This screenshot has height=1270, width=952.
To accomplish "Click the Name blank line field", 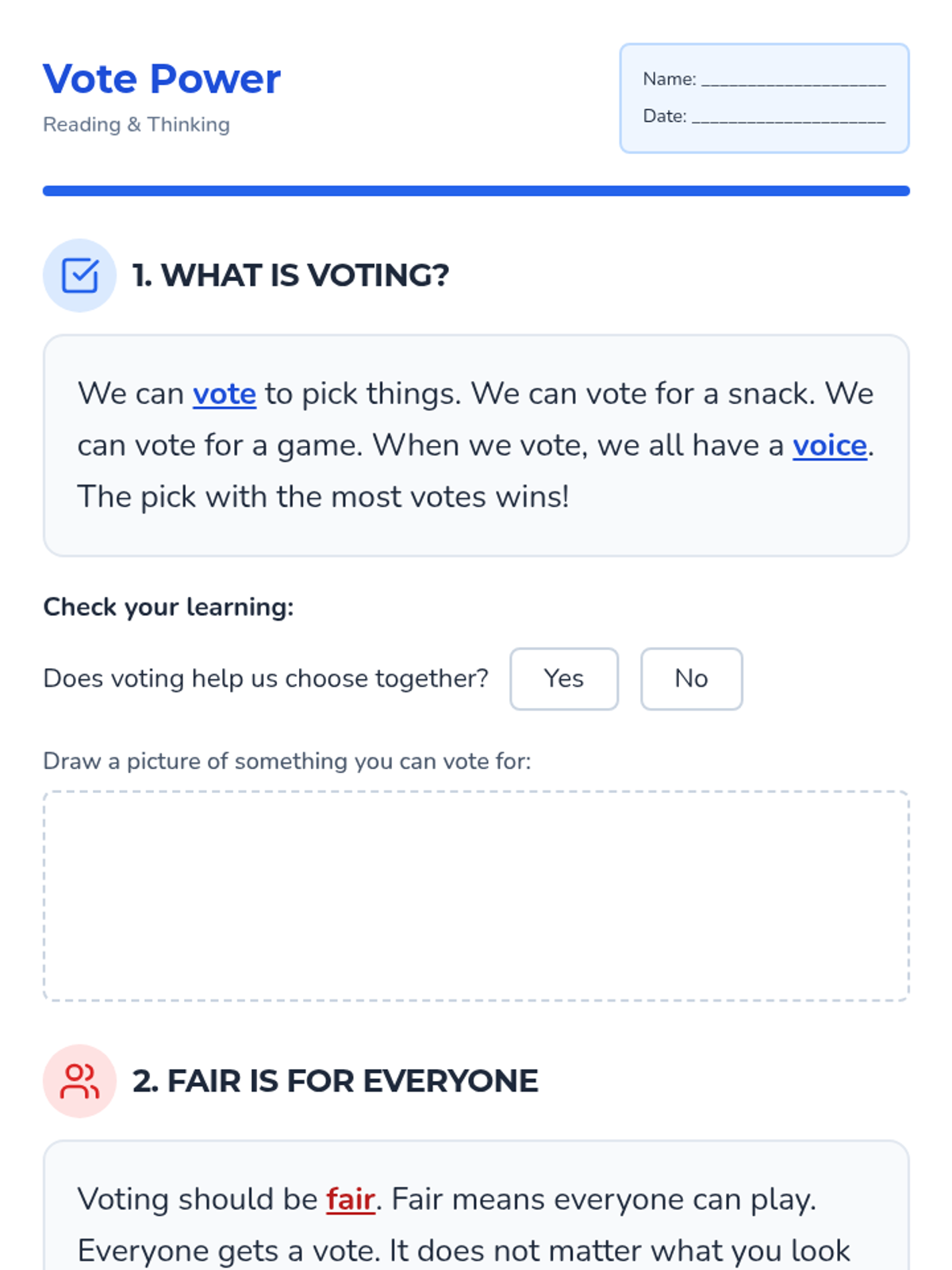I will [793, 80].
